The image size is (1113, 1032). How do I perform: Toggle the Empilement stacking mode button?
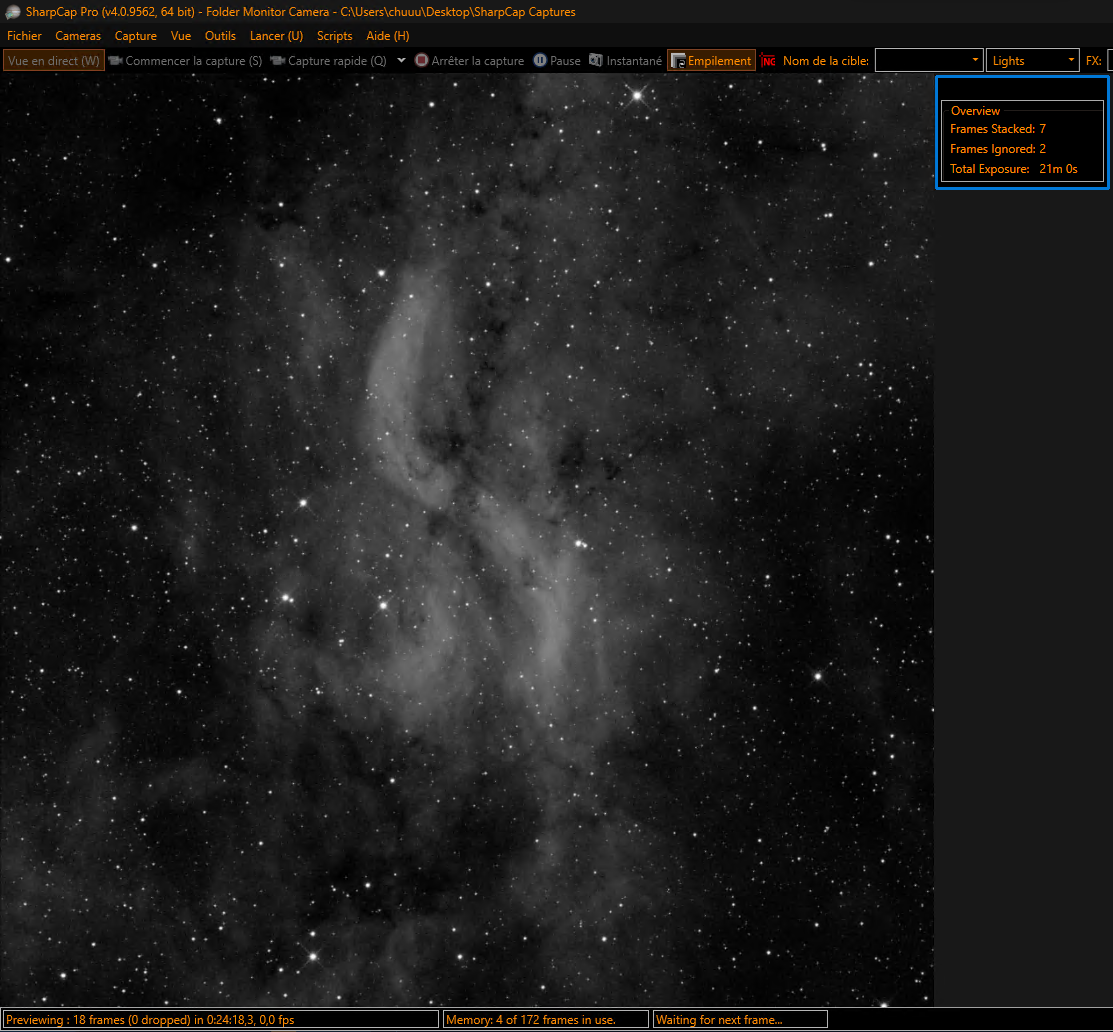click(x=711, y=61)
